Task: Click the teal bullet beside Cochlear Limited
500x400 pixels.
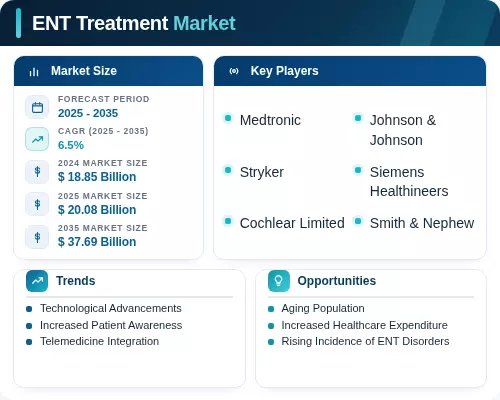Action: tap(228, 221)
